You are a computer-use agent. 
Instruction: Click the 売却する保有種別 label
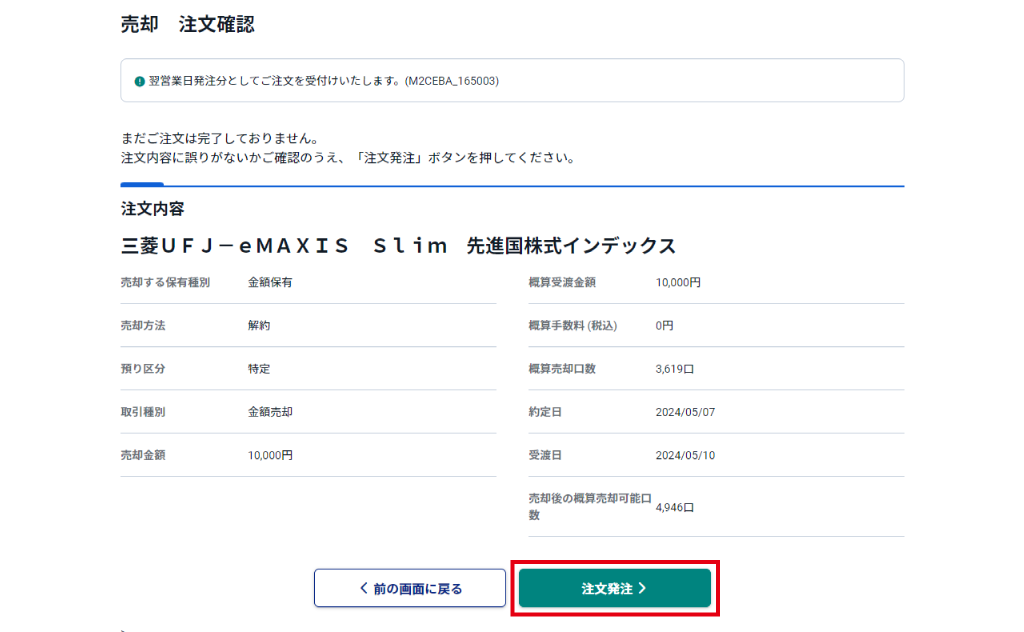pos(165,283)
